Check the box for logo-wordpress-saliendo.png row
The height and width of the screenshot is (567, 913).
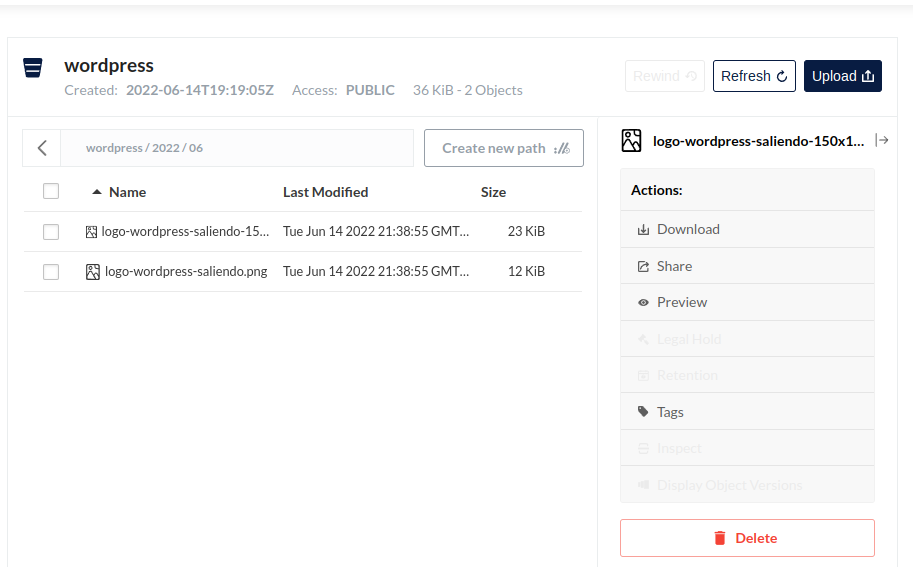[x=51, y=272]
